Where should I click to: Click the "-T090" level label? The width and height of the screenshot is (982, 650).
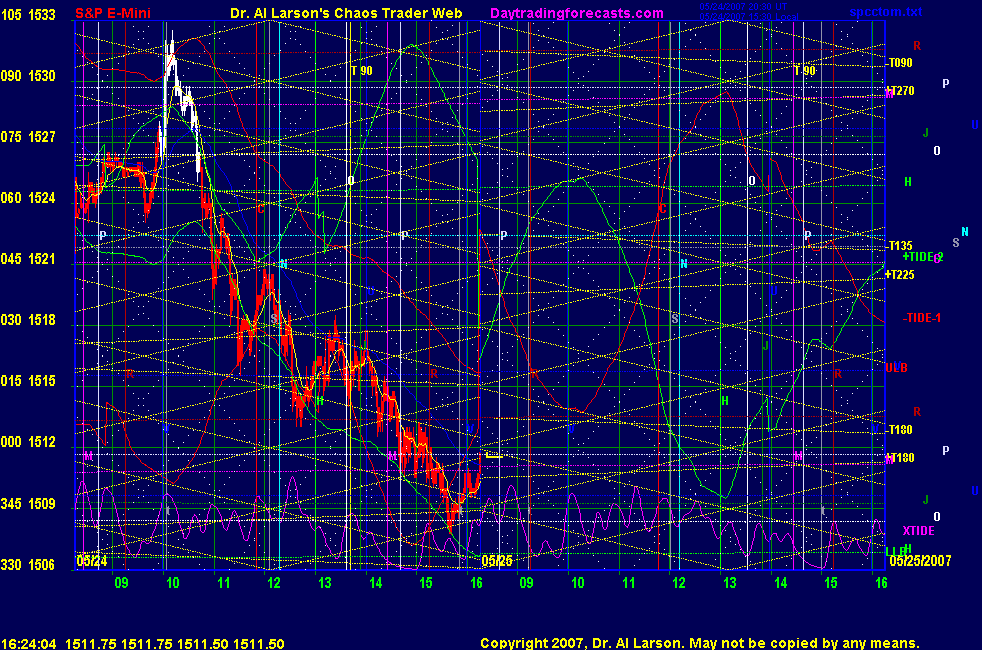click(899, 63)
